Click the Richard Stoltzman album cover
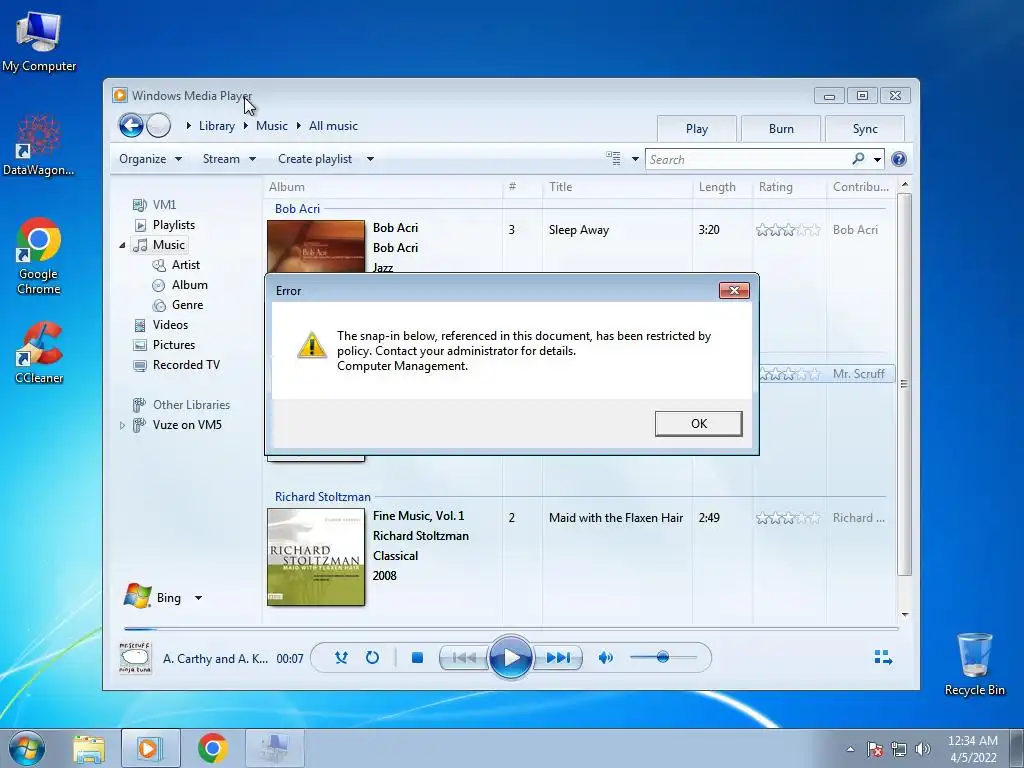 [x=316, y=557]
